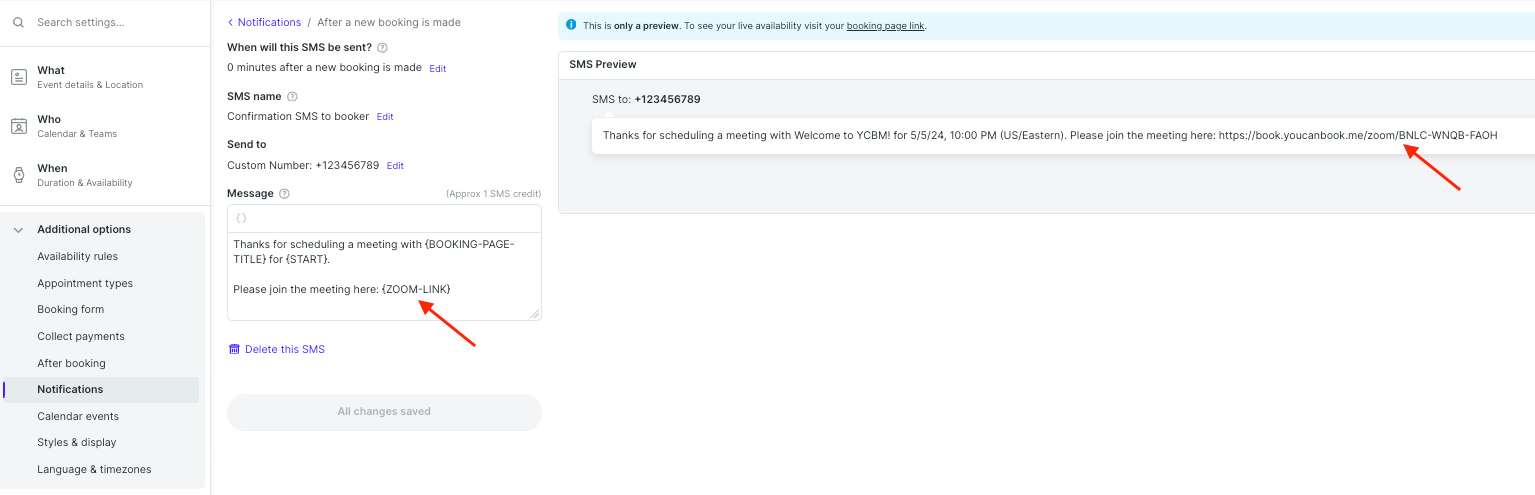Screen dimensions: 1535x495
Task: Go back to Notifications breadcrumb
Action: click(264, 22)
